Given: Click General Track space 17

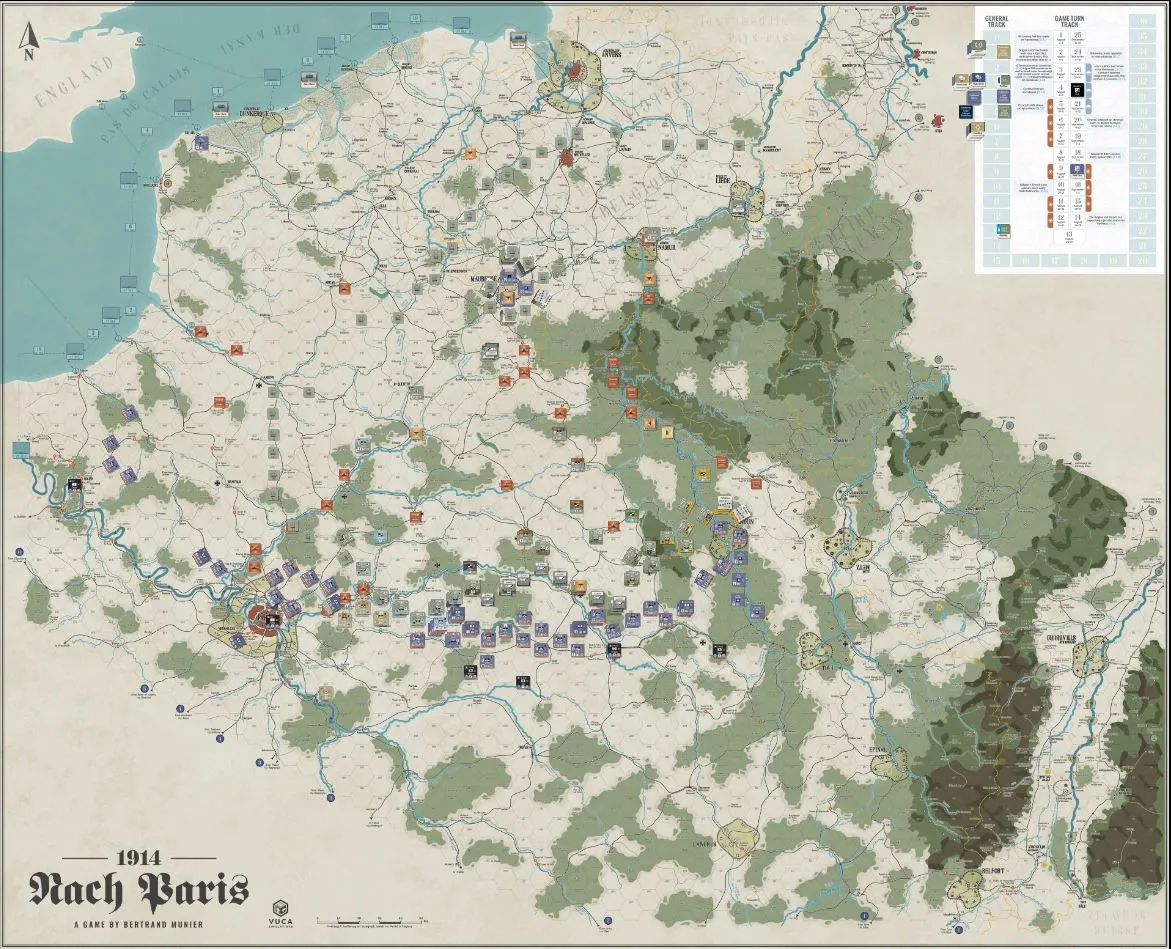Looking at the screenshot, I should [x=1055, y=260].
